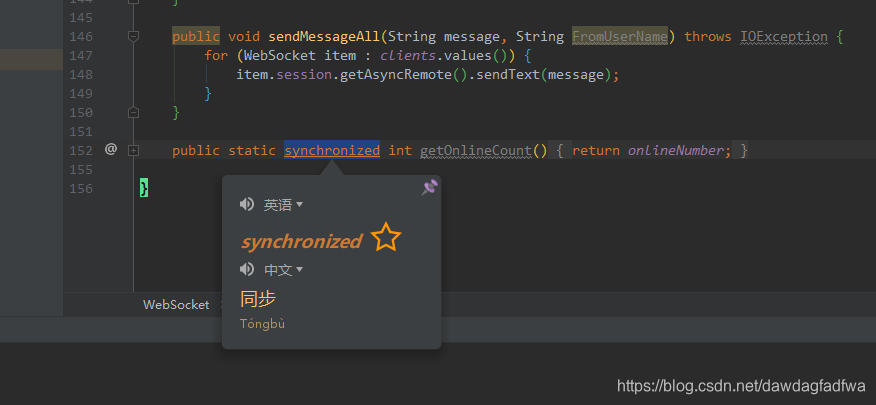Select the WebSocket breadcrumb
876x405 pixels.
pyautogui.click(x=176, y=304)
